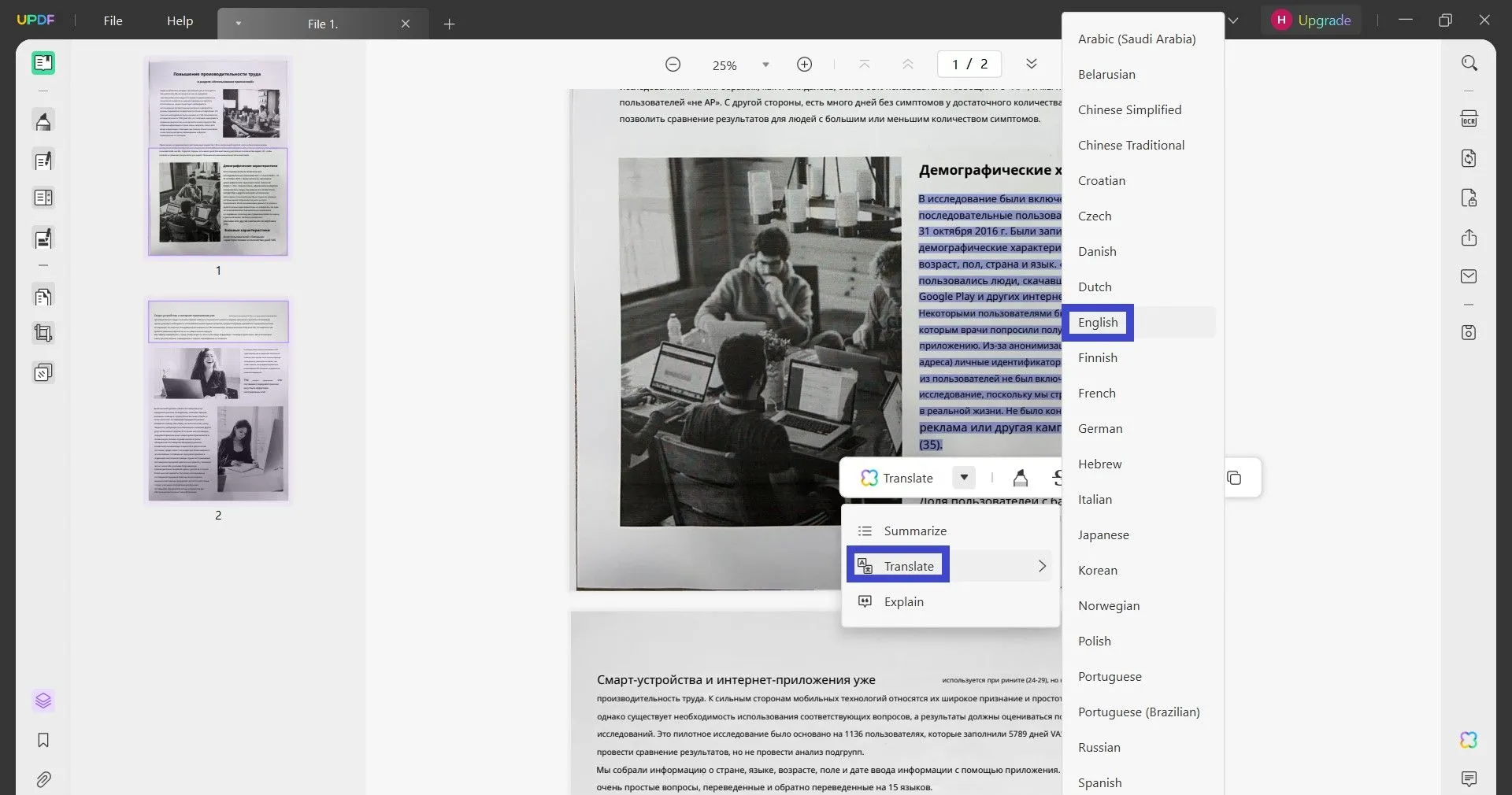1512x795 pixels.
Task: Open the share document tool
Action: pos(1469,238)
